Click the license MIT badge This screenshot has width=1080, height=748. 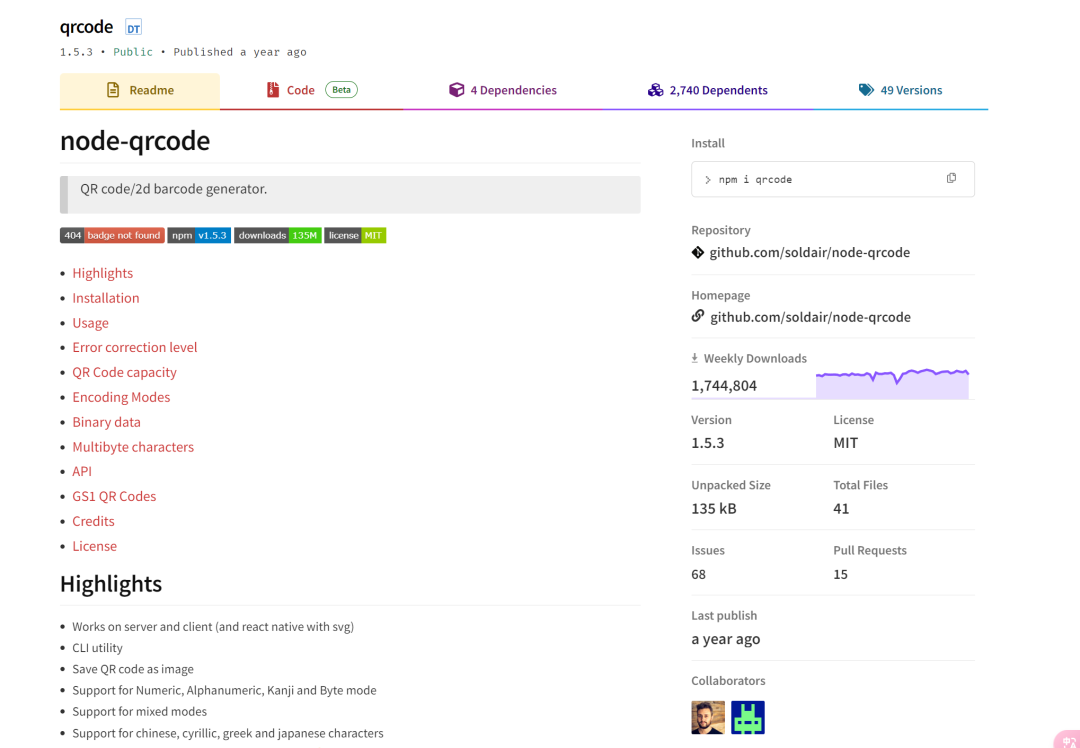[355, 236]
